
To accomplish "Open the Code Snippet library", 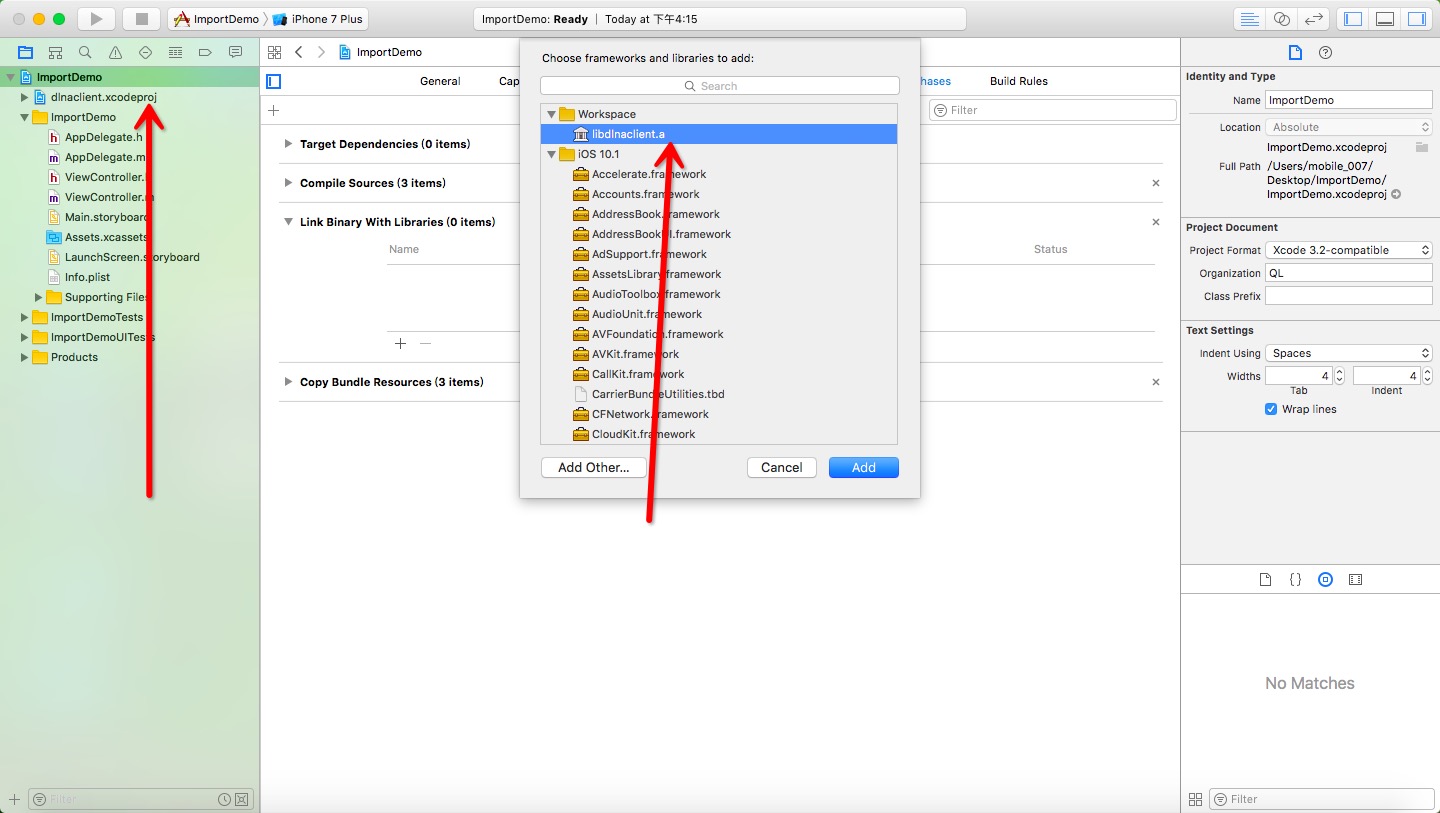I will [x=1295, y=580].
